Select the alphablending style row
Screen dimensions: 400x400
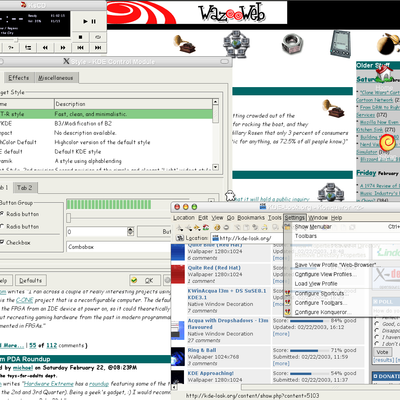106,161
